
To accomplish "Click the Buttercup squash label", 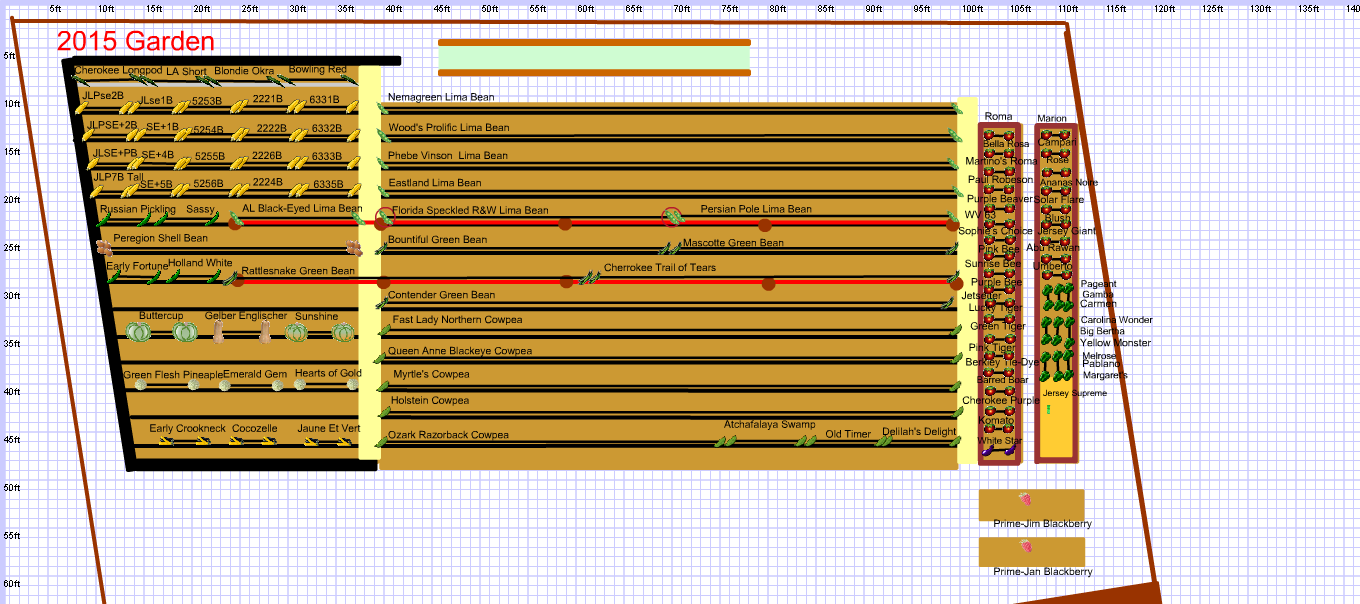I will click(161, 315).
